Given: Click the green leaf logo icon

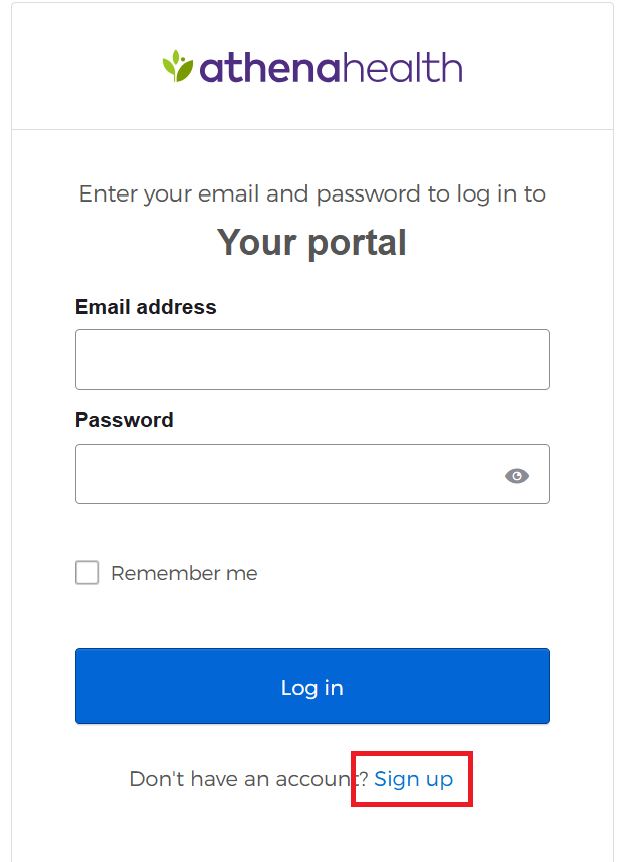Looking at the screenshot, I should pos(179,66).
